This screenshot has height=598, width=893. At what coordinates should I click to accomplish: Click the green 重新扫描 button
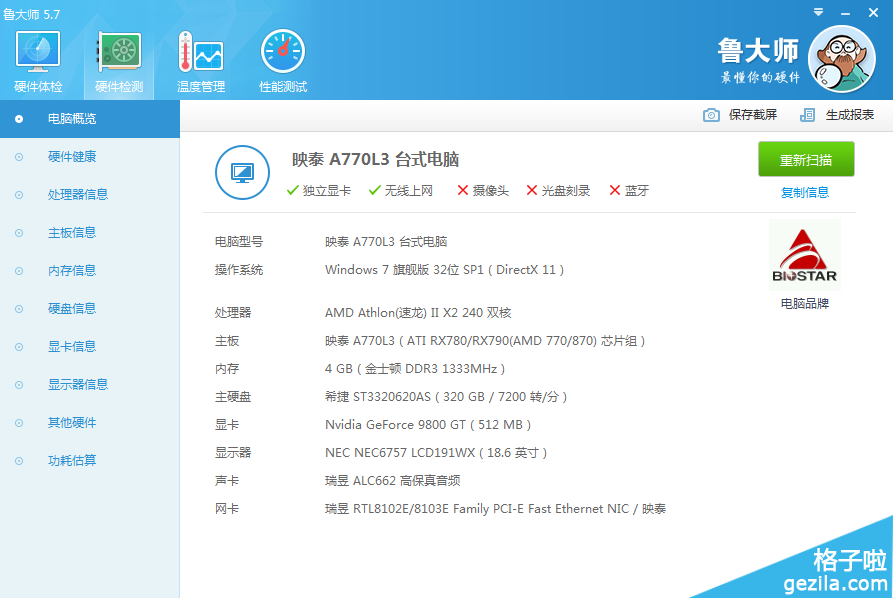coord(806,159)
